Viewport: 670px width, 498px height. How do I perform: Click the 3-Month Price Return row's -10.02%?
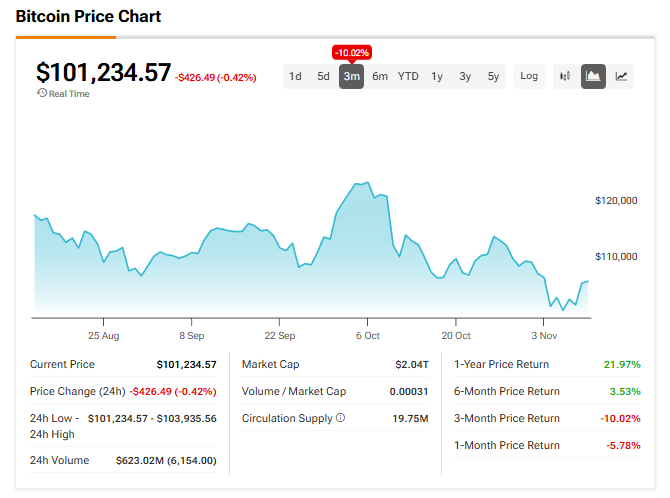coord(620,418)
